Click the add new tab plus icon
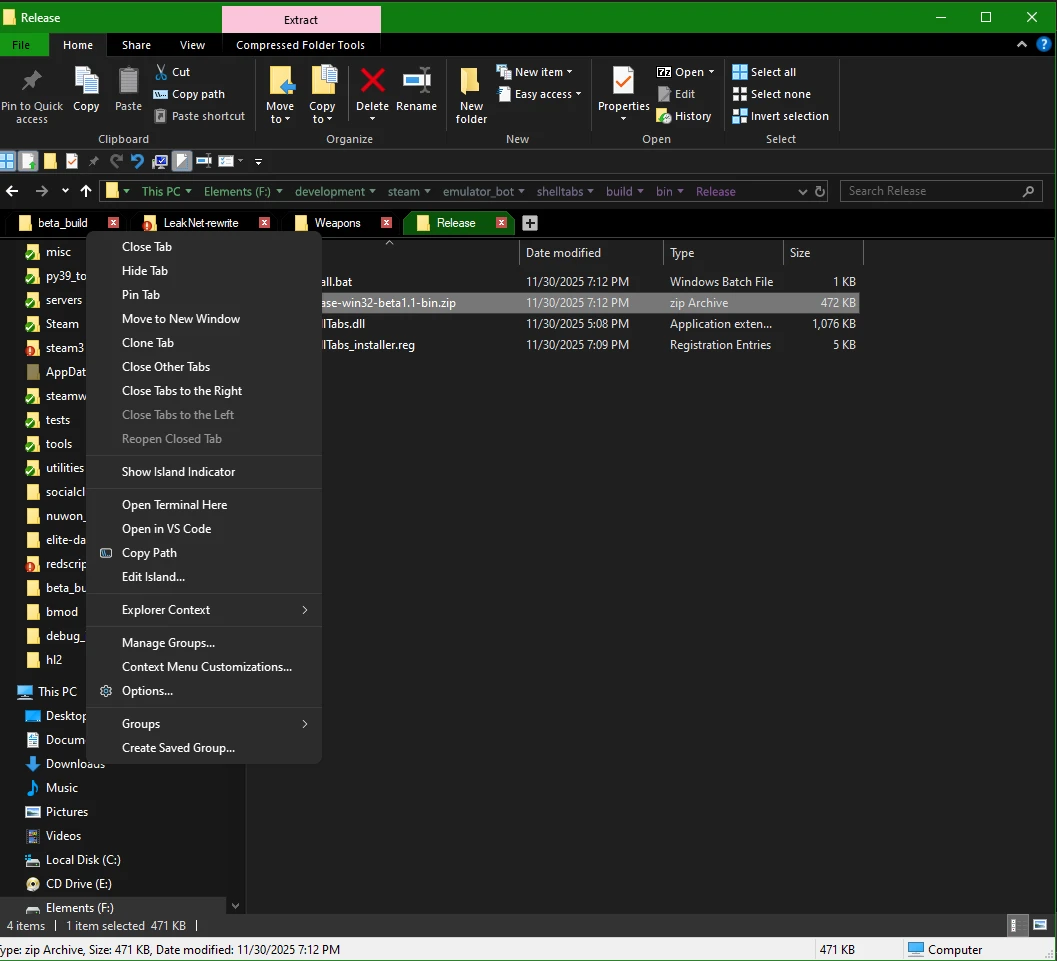The image size is (1057, 961). pyautogui.click(x=530, y=223)
